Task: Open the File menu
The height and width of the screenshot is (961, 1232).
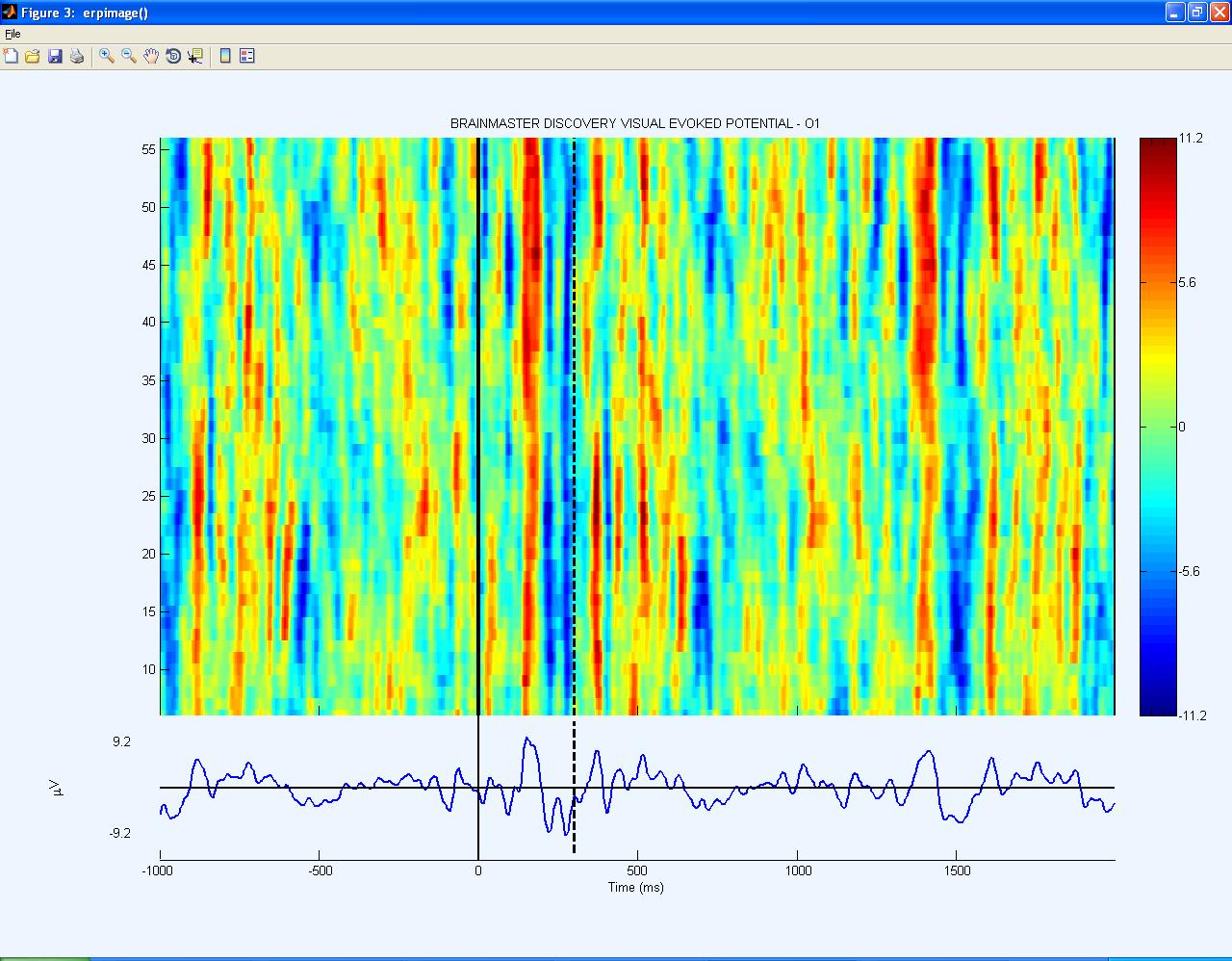Action: pyautogui.click(x=13, y=34)
